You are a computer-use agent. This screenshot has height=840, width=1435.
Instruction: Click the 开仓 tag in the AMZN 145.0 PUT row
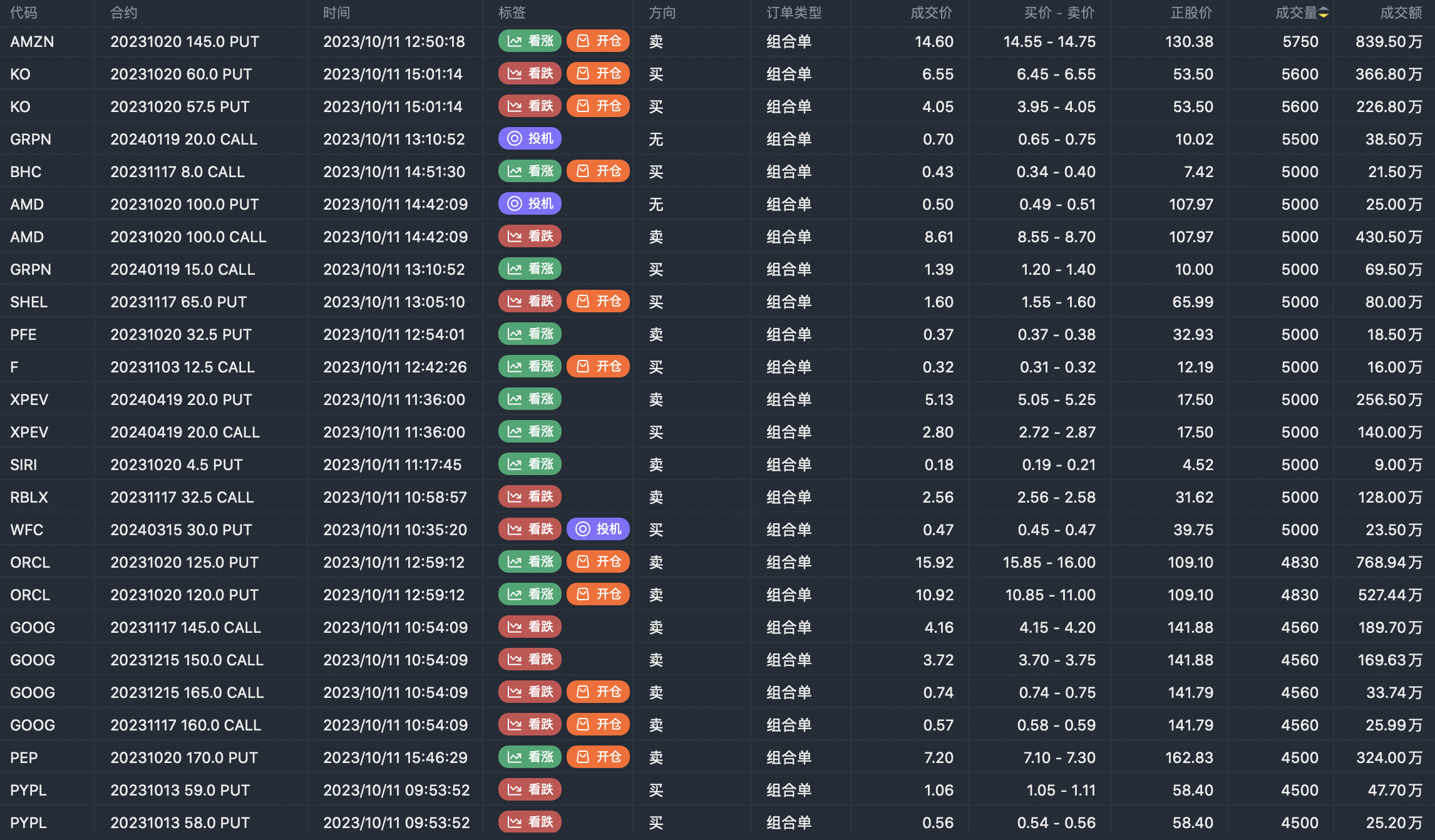598,41
